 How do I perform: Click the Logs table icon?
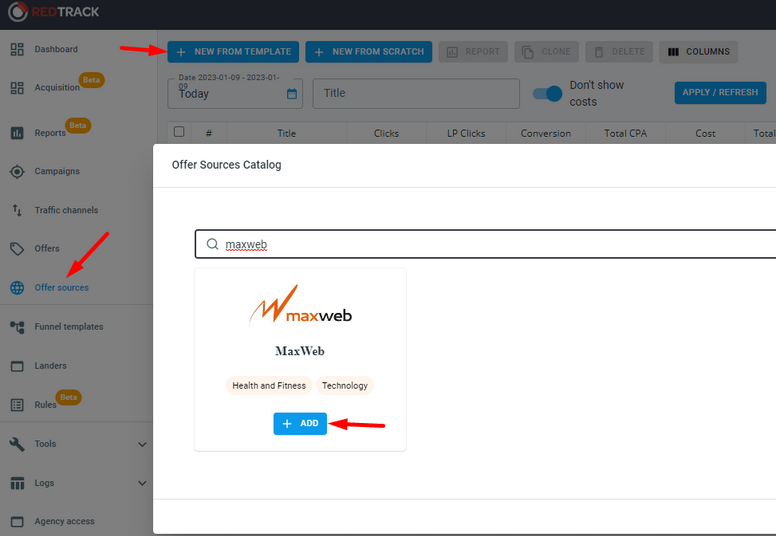pos(17,483)
